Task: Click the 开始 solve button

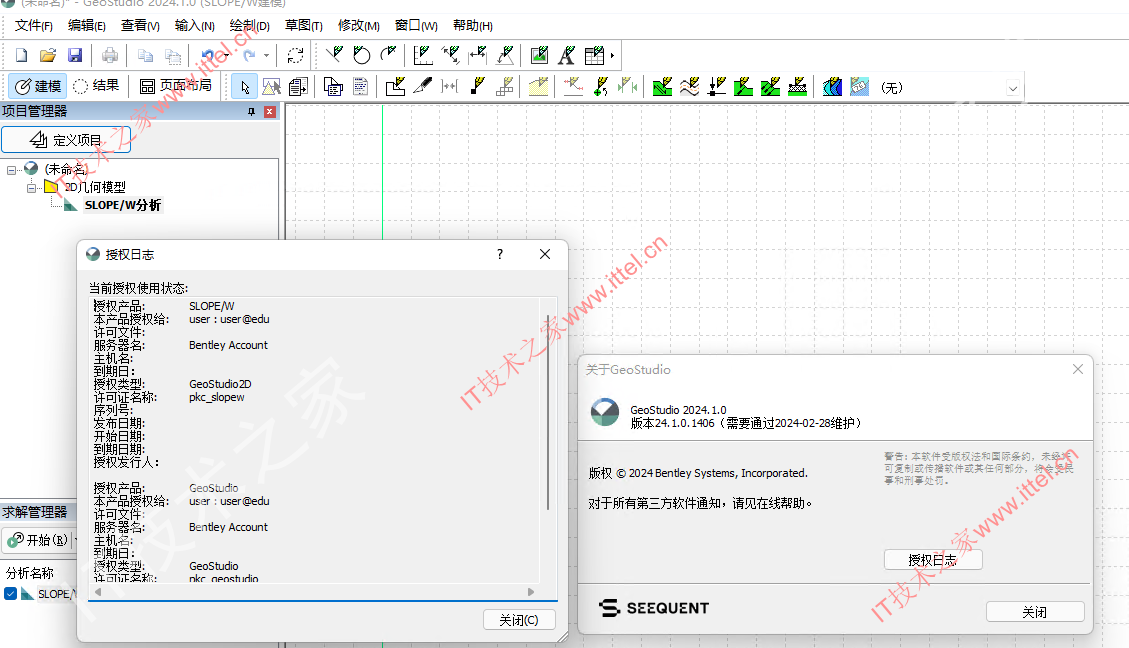Action: 37,540
